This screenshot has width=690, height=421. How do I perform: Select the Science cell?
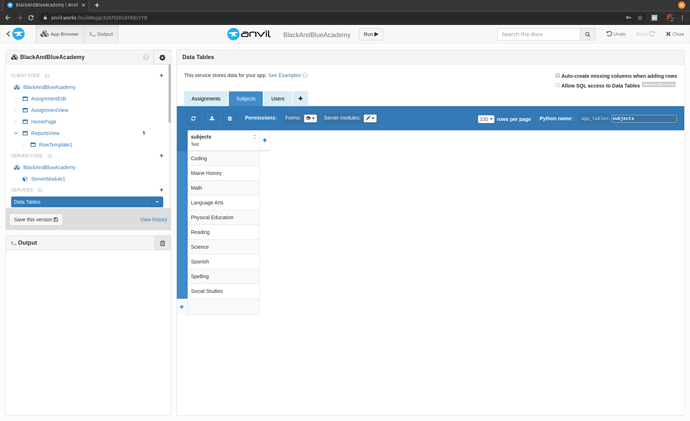point(224,247)
